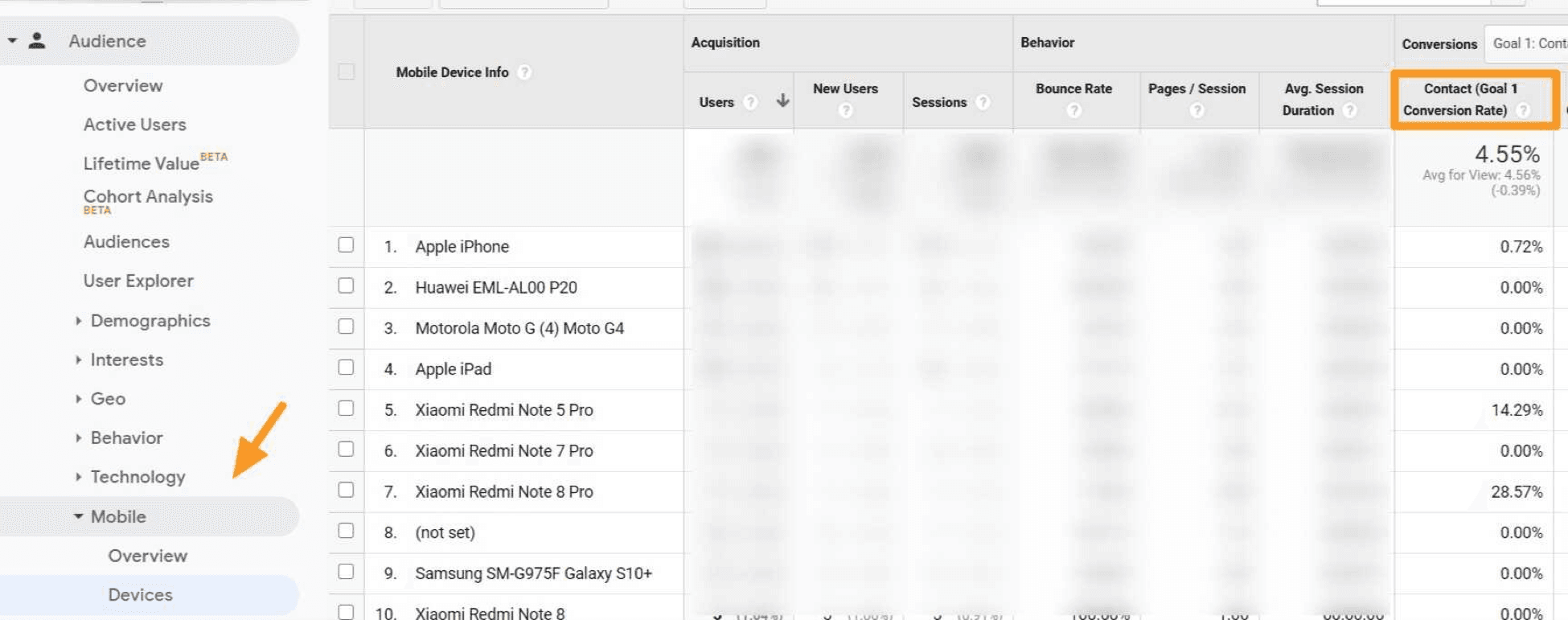
Task: Check the Apple iPhone row checkbox
Action: click(346, 244)
